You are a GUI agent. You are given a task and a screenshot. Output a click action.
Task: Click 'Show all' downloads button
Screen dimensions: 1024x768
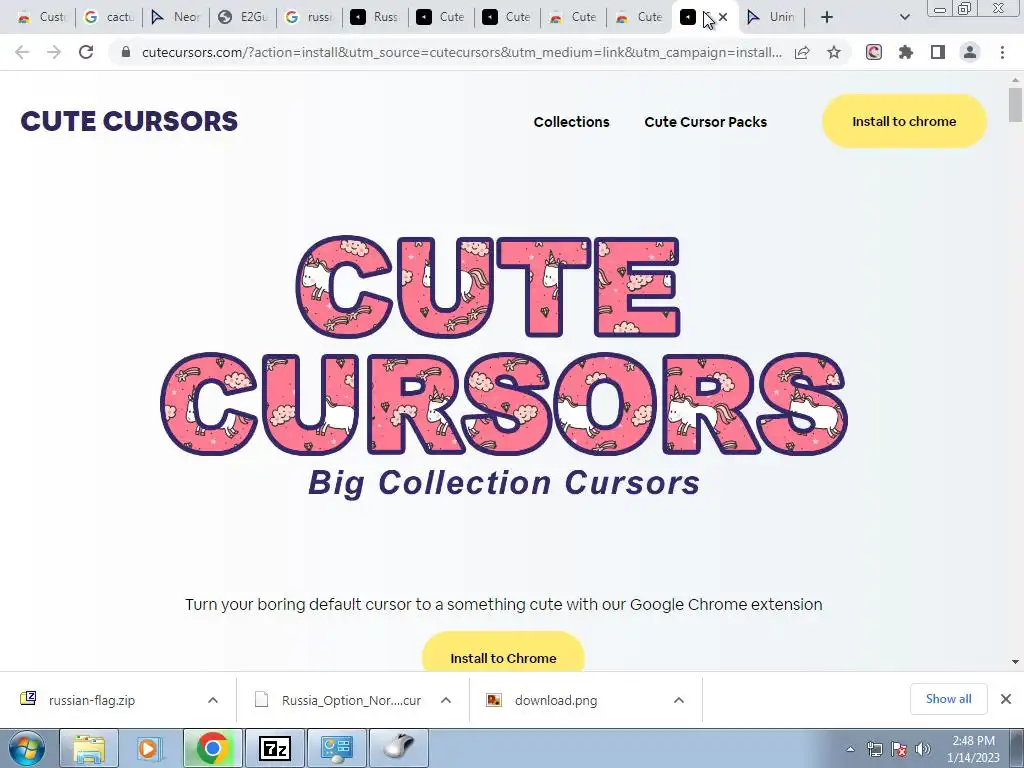948,699
